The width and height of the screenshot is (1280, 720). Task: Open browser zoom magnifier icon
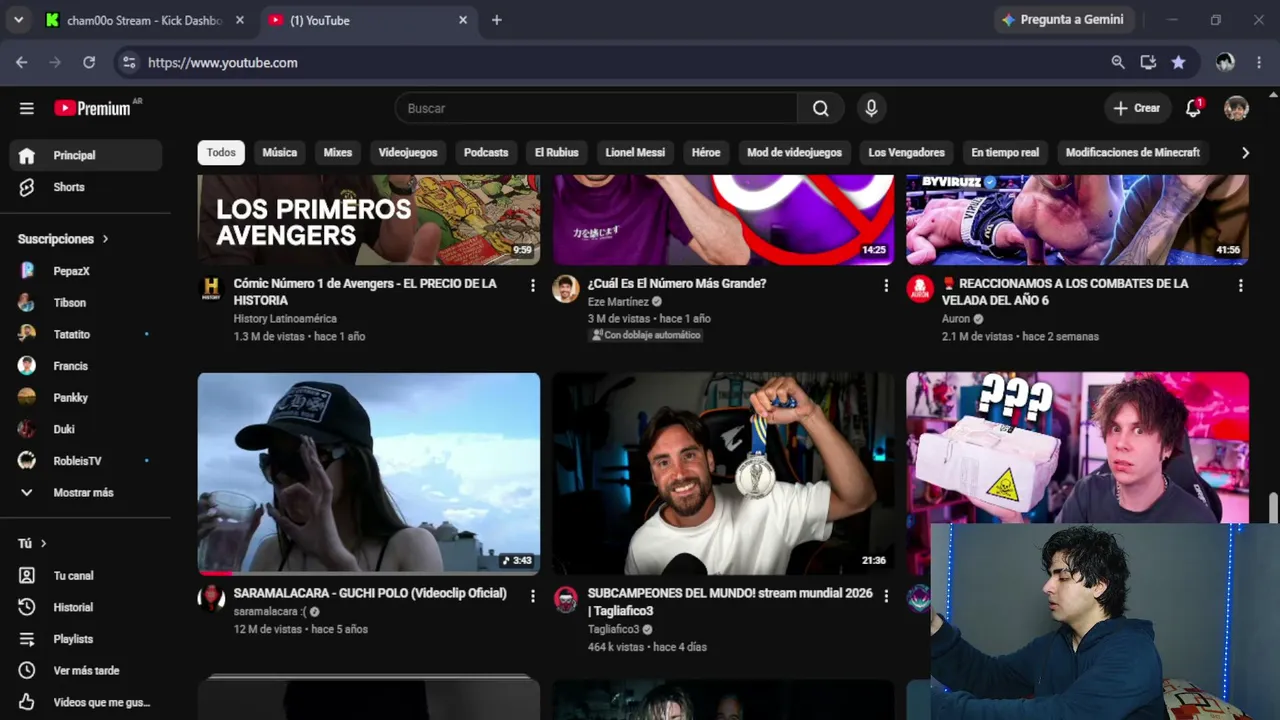(x=1118, y=62)
